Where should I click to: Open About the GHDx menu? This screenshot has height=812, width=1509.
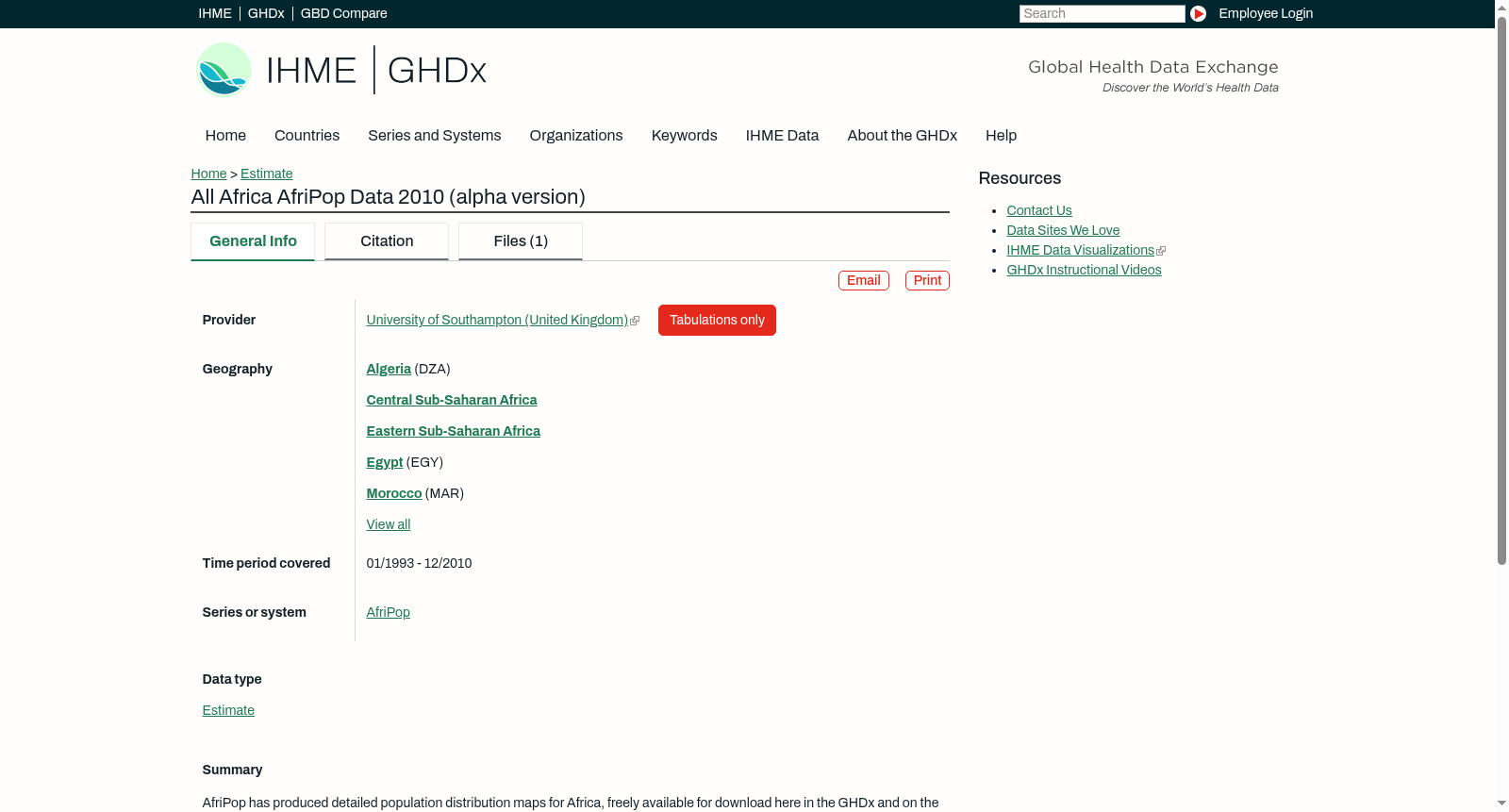point(902,136)
